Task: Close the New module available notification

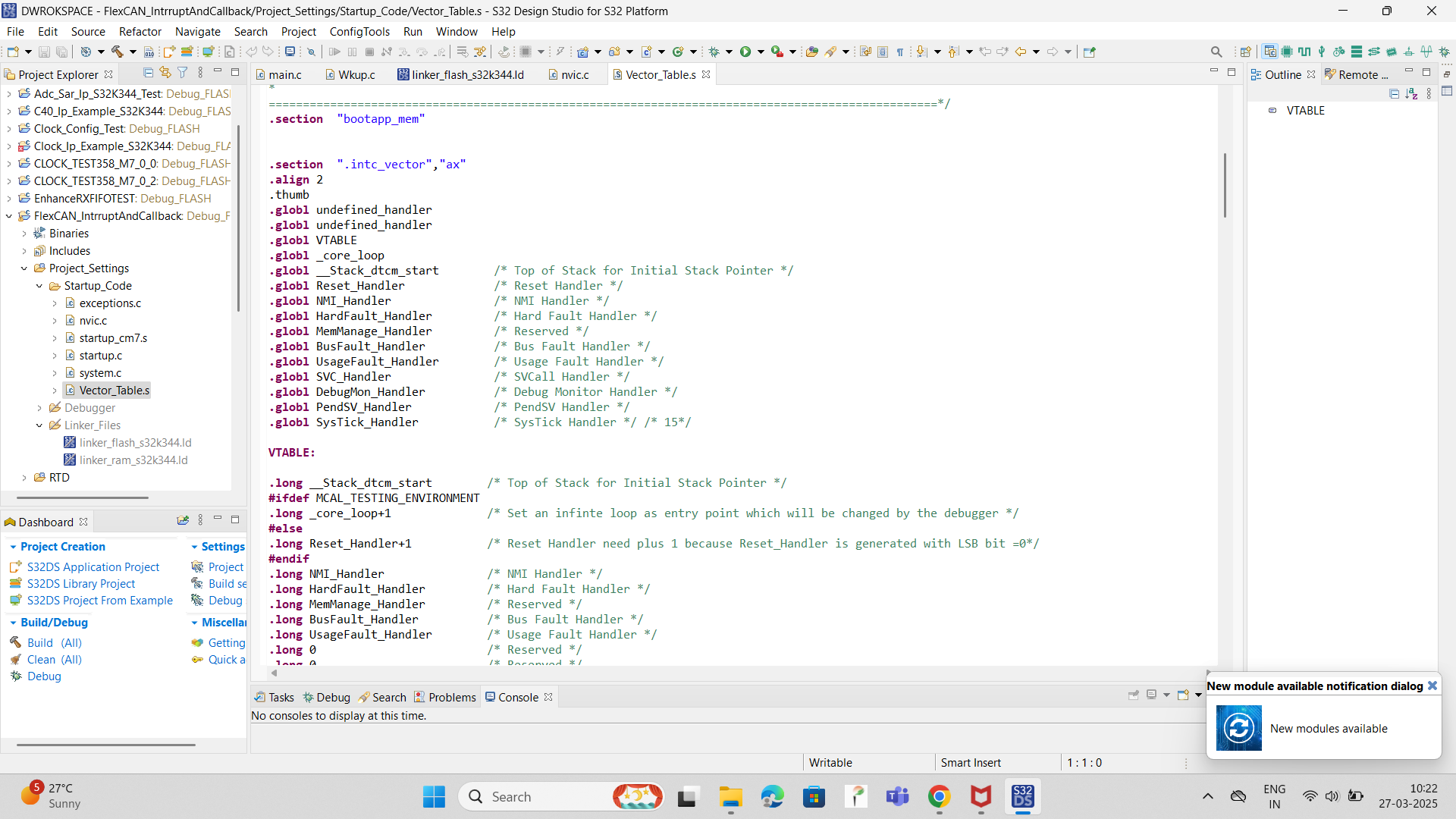Action: tap(1432, 686)
